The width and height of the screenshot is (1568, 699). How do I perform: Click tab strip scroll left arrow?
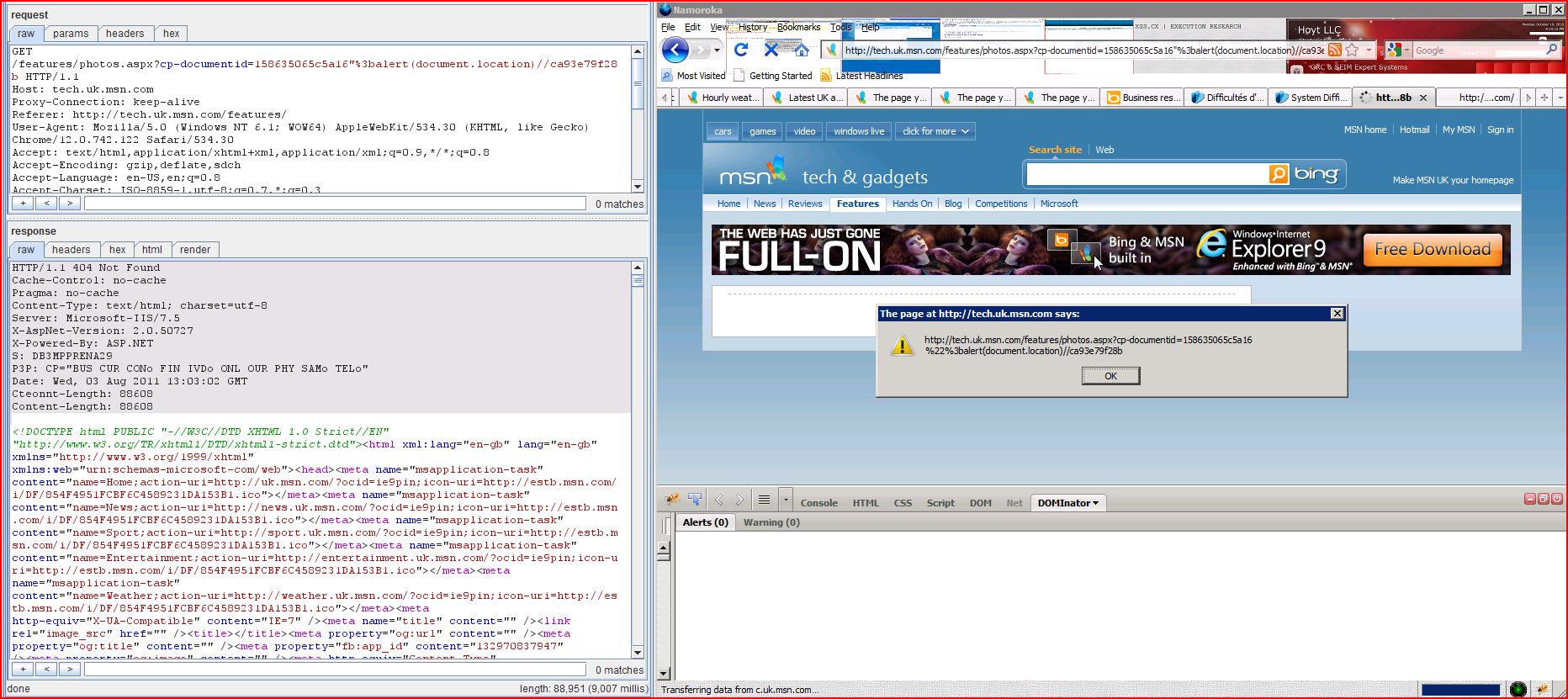[x=665, y=98]
